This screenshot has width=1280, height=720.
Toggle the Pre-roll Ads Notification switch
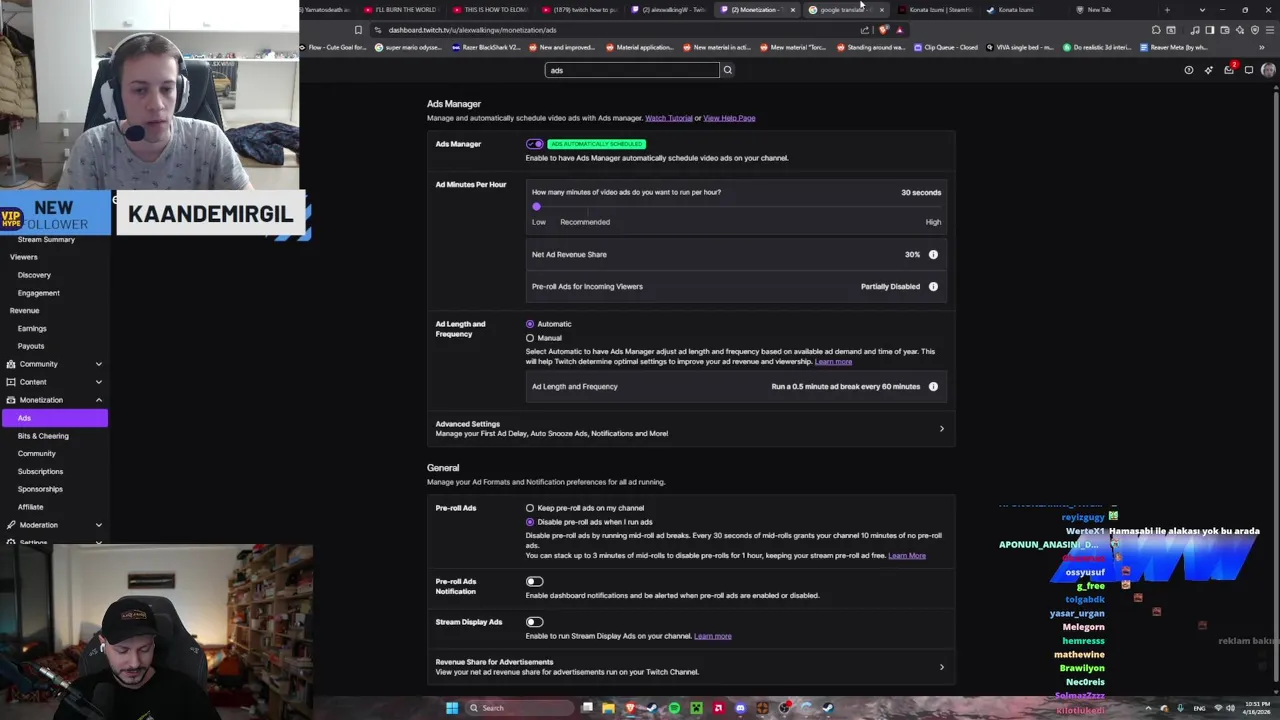pos(535,581)
